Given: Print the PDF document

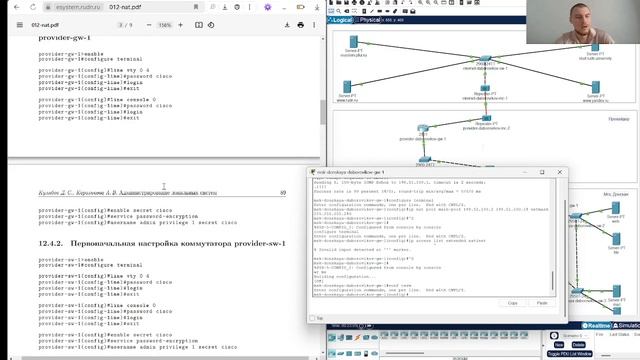Looking at the screenshot, I should [301, 25].
